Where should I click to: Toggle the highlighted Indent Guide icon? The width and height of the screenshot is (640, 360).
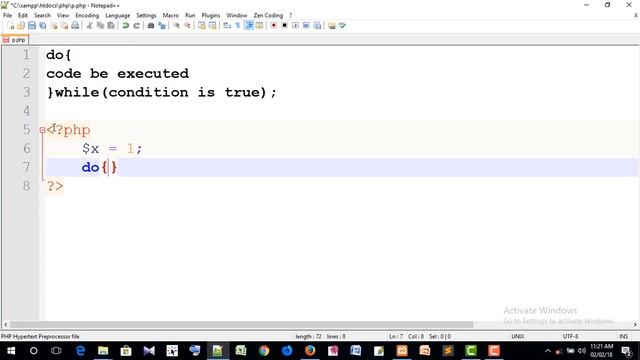click(249, 26)
